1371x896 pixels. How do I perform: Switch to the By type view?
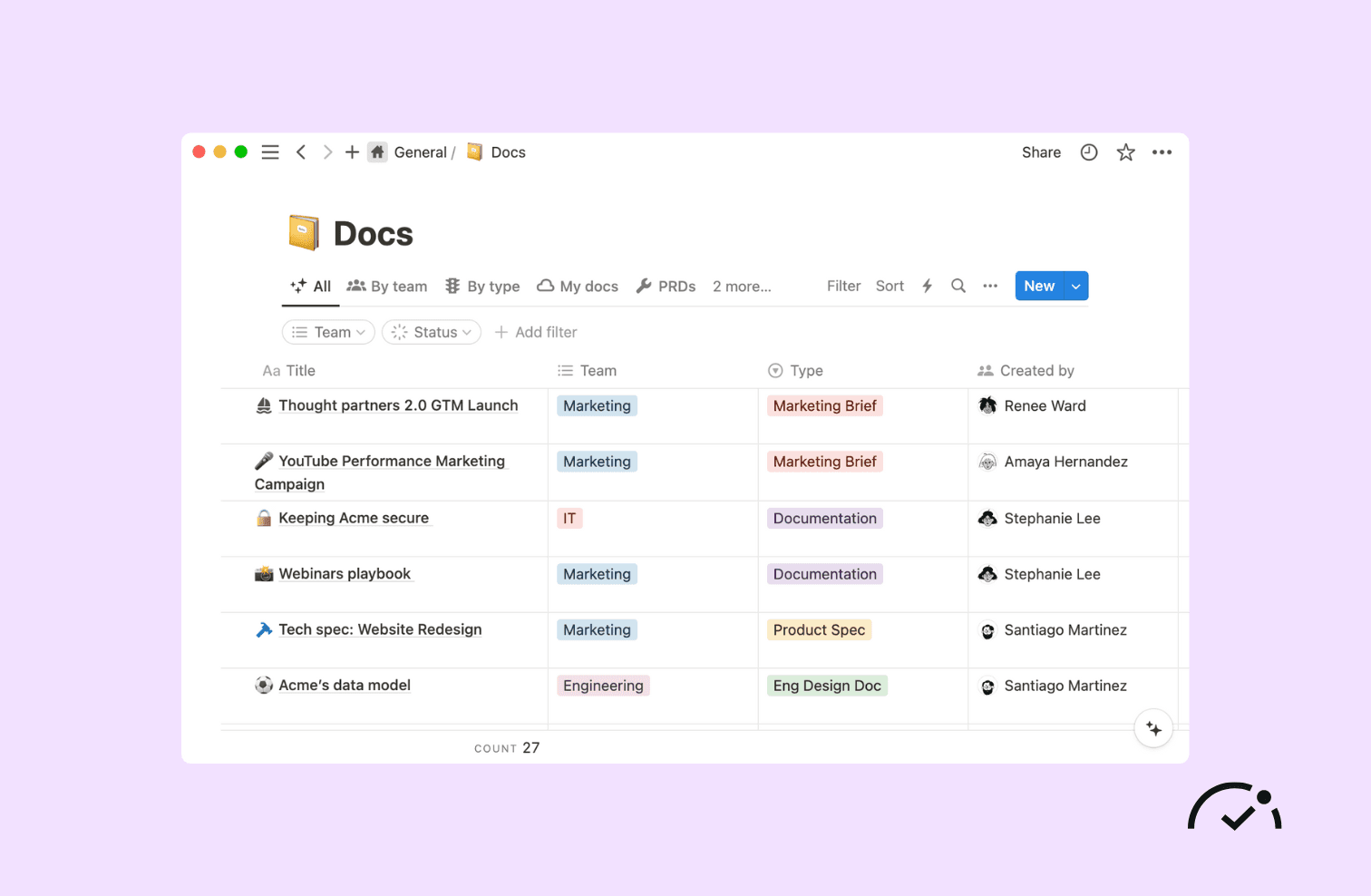click(482, 286)
